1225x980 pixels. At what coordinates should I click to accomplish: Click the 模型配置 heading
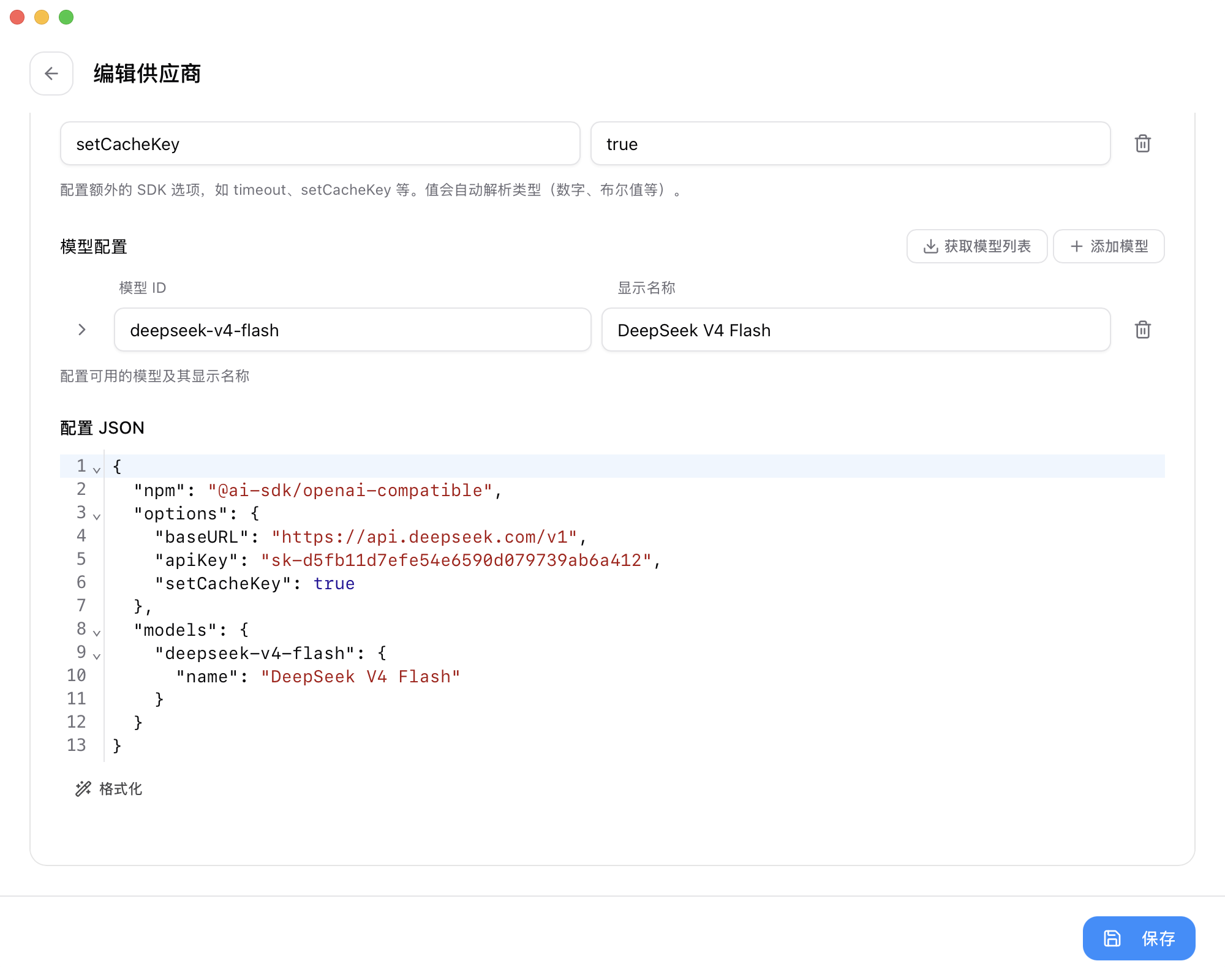point(94,246)
